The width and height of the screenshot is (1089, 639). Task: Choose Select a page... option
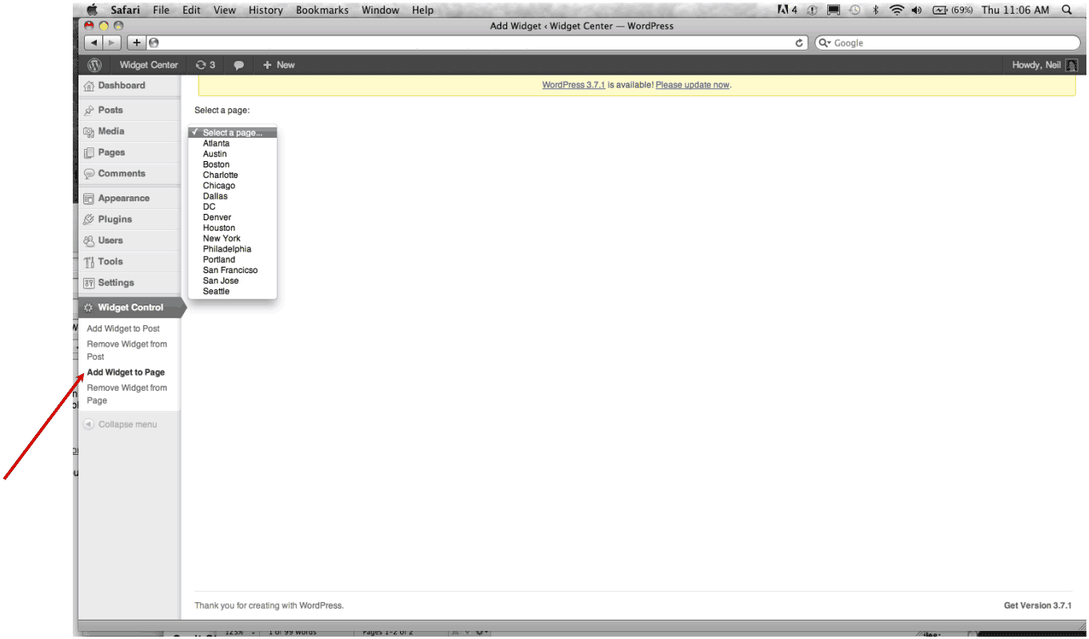click(233, 132)
